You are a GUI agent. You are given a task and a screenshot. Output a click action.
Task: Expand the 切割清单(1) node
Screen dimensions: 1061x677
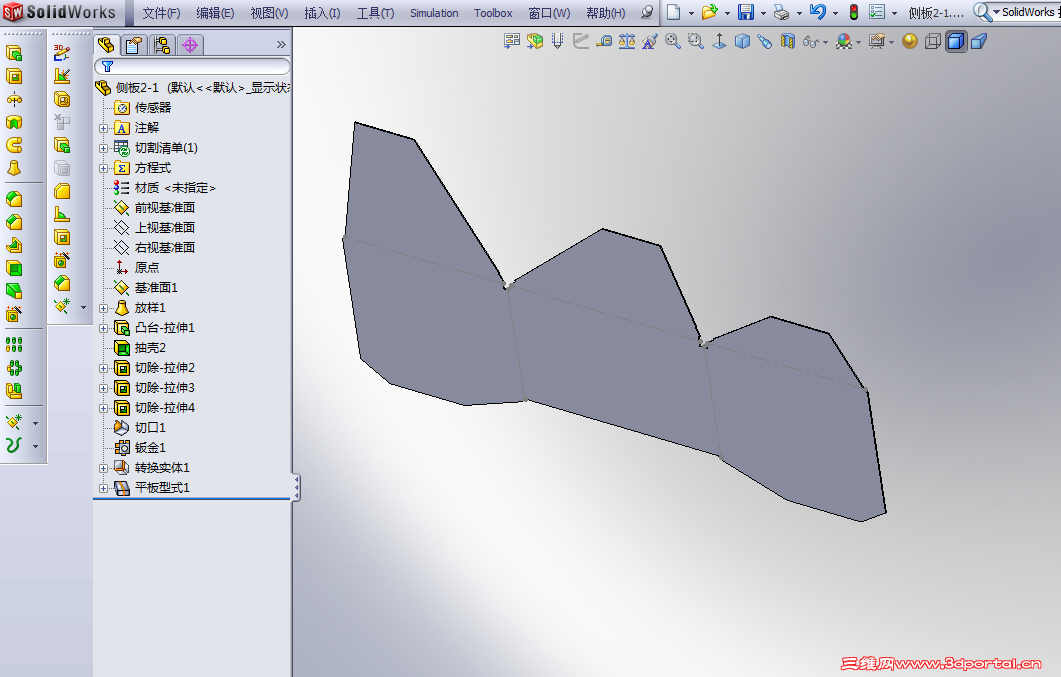pos(103,148)
